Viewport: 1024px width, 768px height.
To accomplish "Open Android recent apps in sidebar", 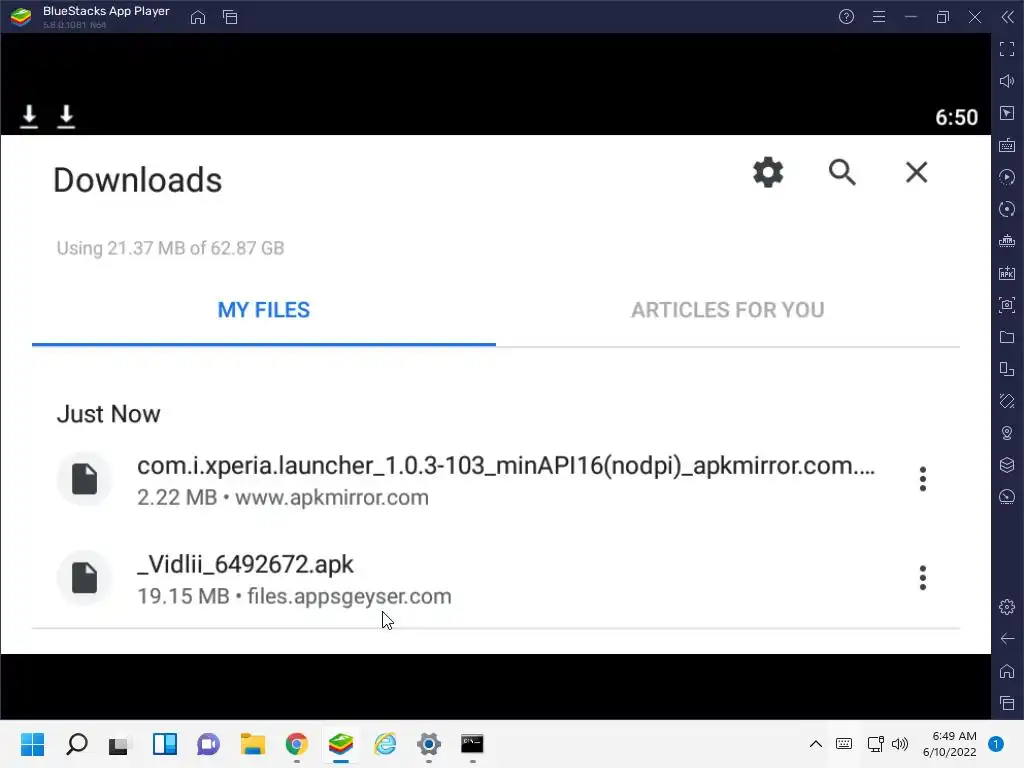I will [1007, 703].
